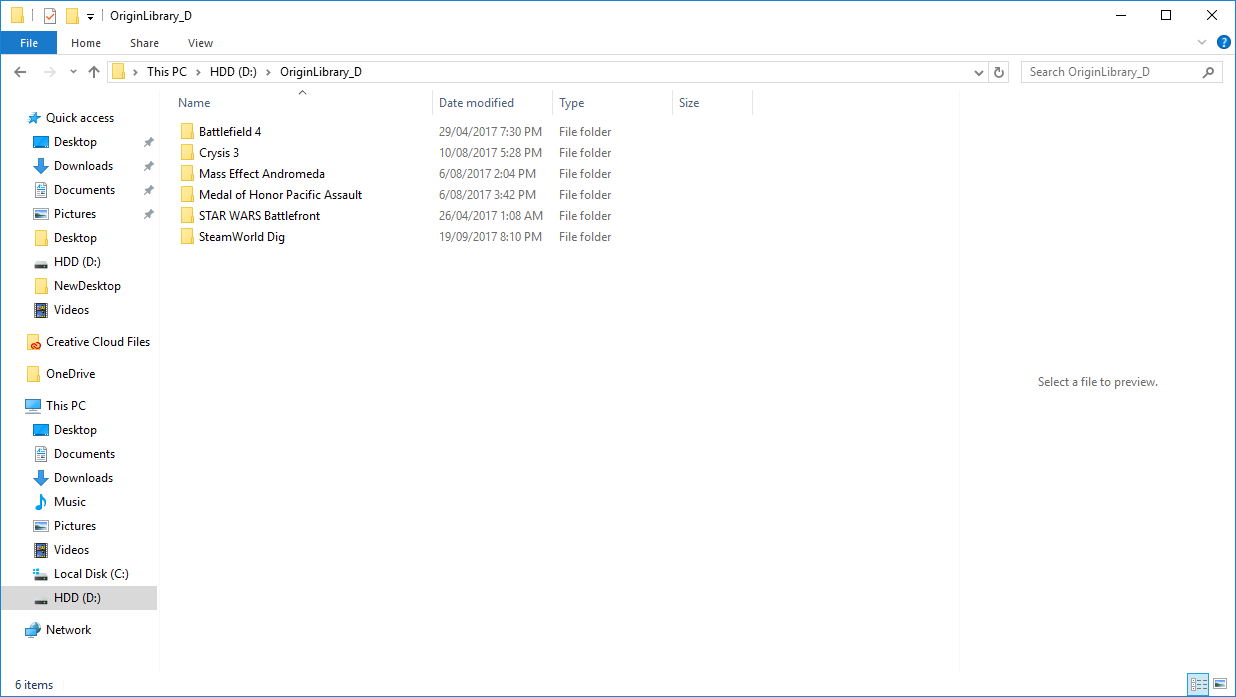
Task: Open Pictures under This PC
Action: (75, 526)
